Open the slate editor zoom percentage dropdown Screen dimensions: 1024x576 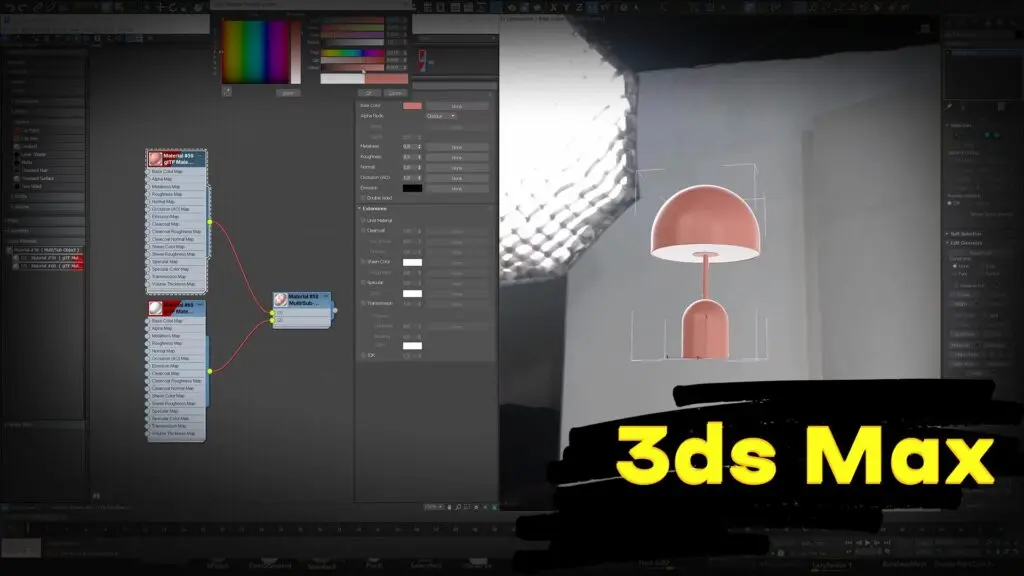tap(434, 507)
